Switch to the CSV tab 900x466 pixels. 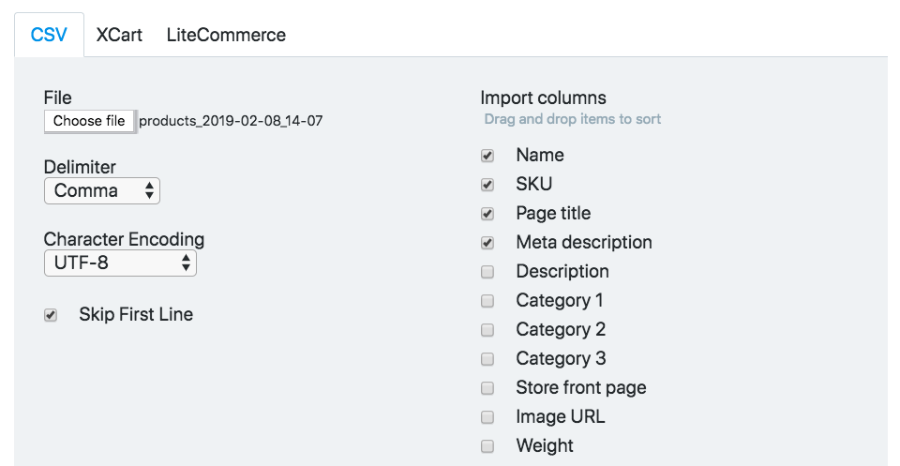(x=49, y=35)
